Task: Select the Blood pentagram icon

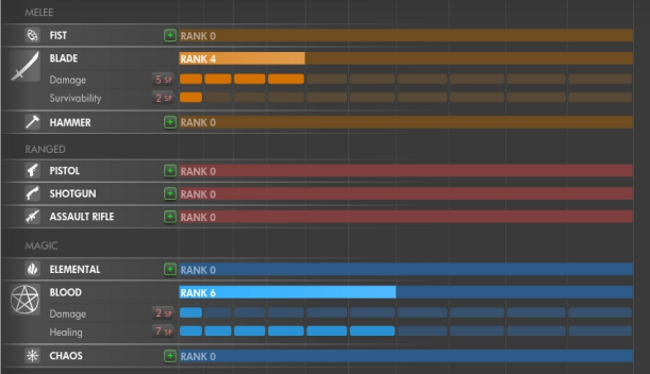Action: point(25,300)
